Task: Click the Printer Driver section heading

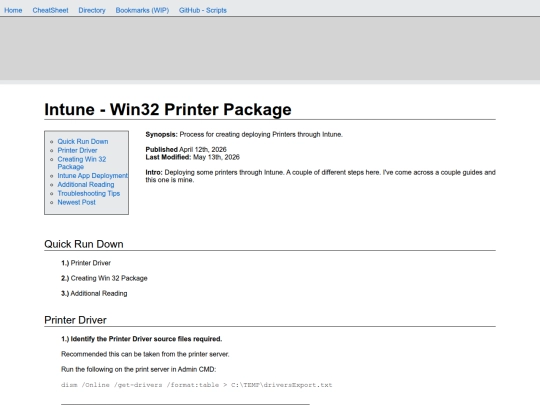Action: 75,320
